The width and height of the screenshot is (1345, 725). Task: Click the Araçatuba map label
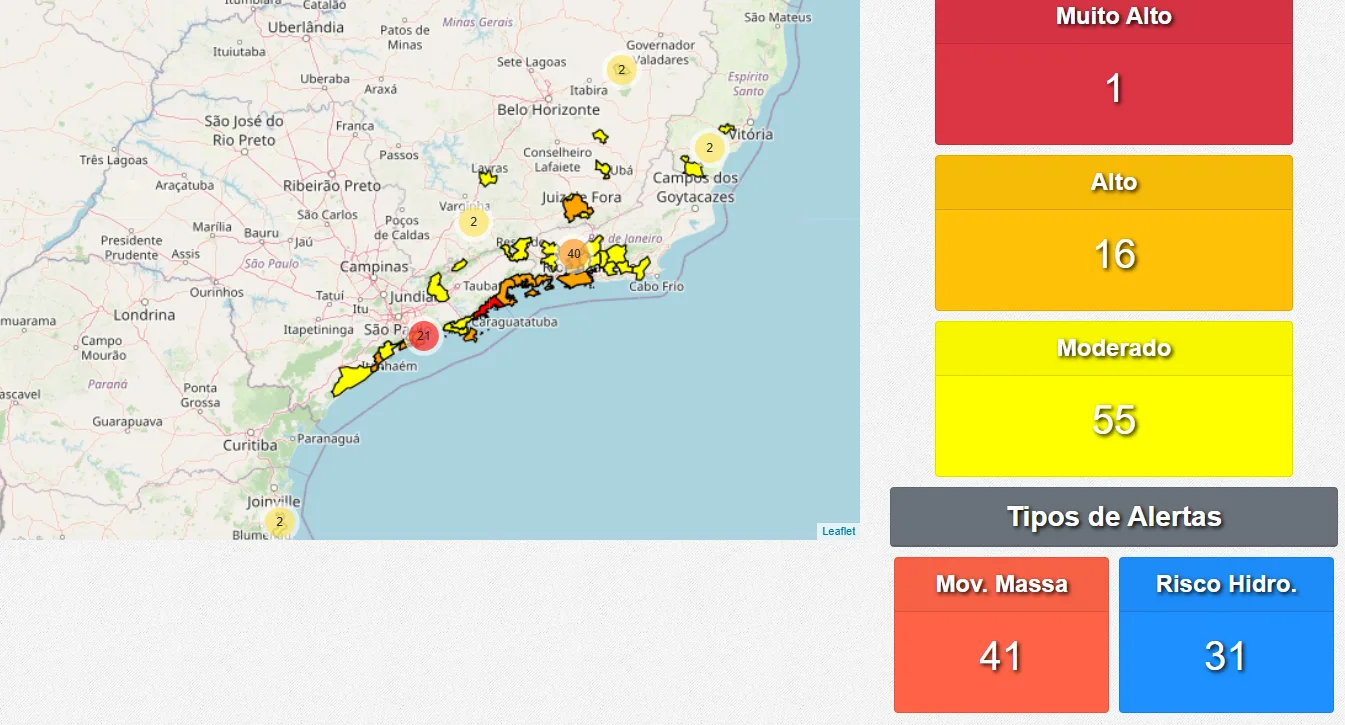point(184,185)
